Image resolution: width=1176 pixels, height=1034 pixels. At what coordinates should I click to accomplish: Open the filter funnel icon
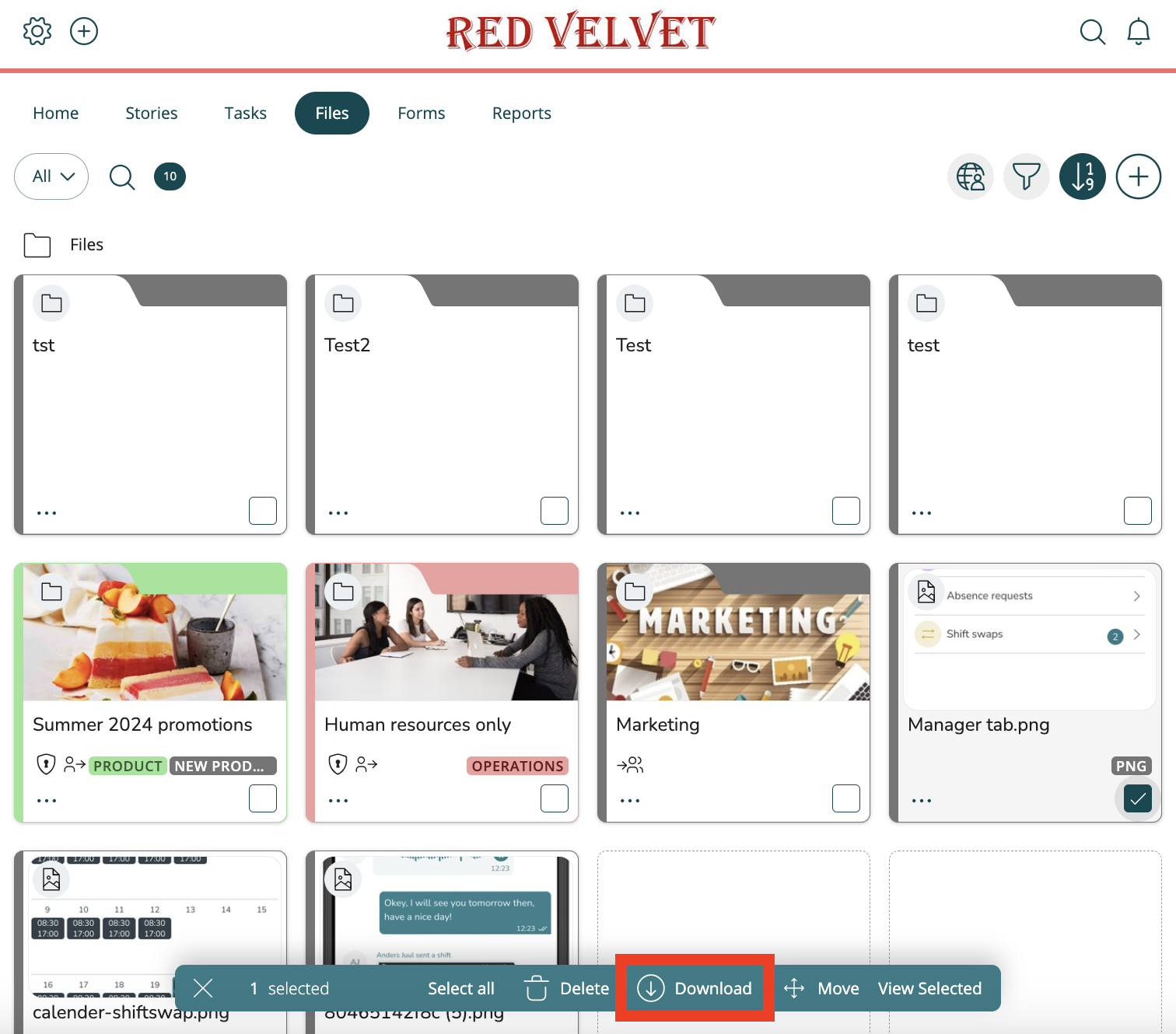(1027, 176)
